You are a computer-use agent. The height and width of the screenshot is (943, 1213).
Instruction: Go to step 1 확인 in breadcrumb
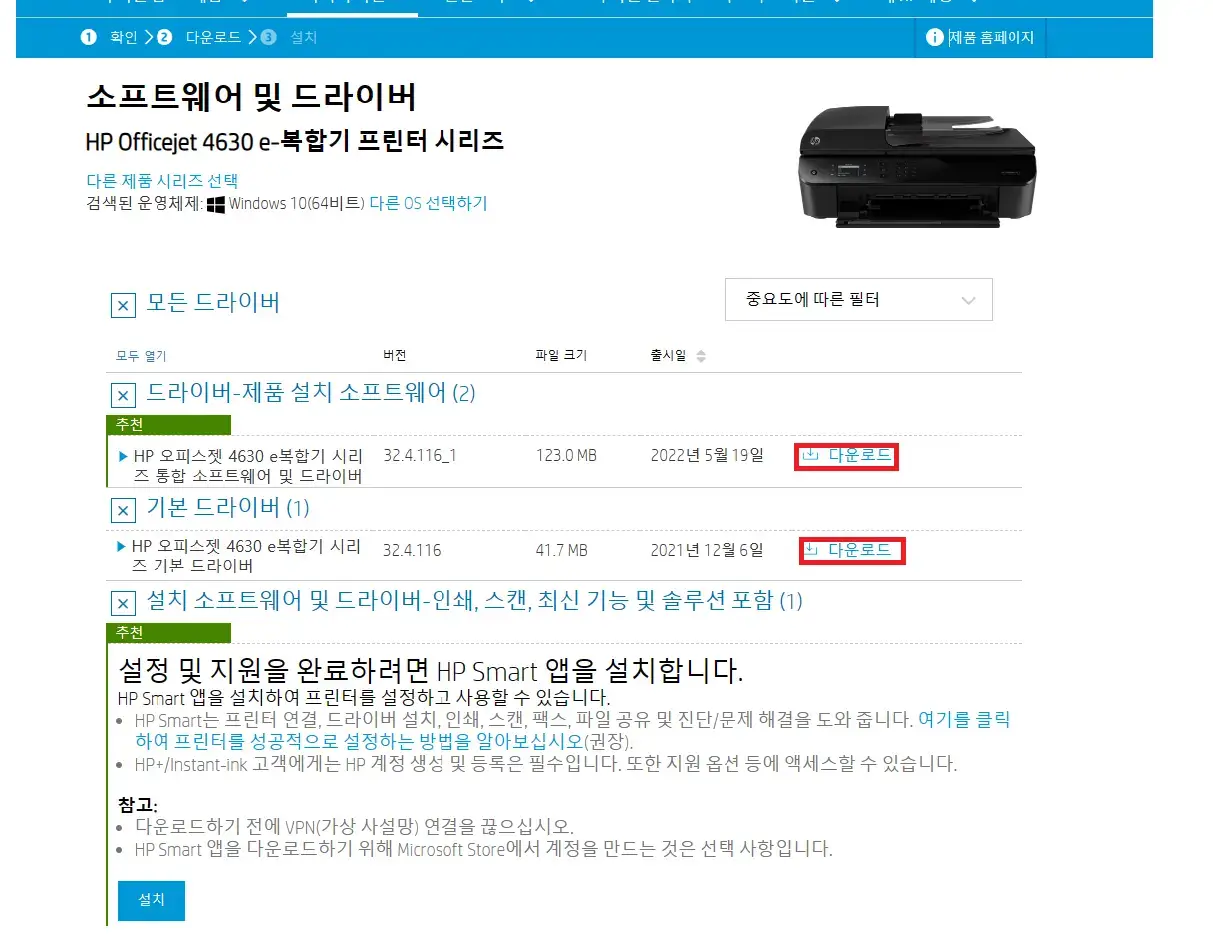111,38
